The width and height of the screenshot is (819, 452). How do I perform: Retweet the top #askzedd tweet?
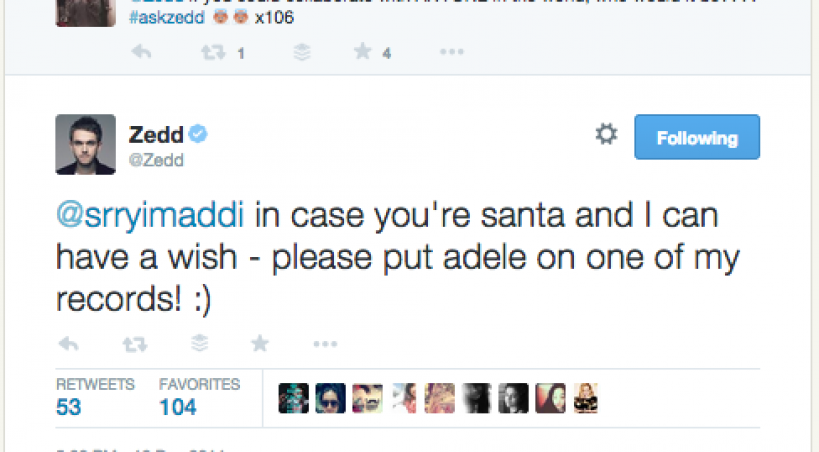[x=213, y=53]
